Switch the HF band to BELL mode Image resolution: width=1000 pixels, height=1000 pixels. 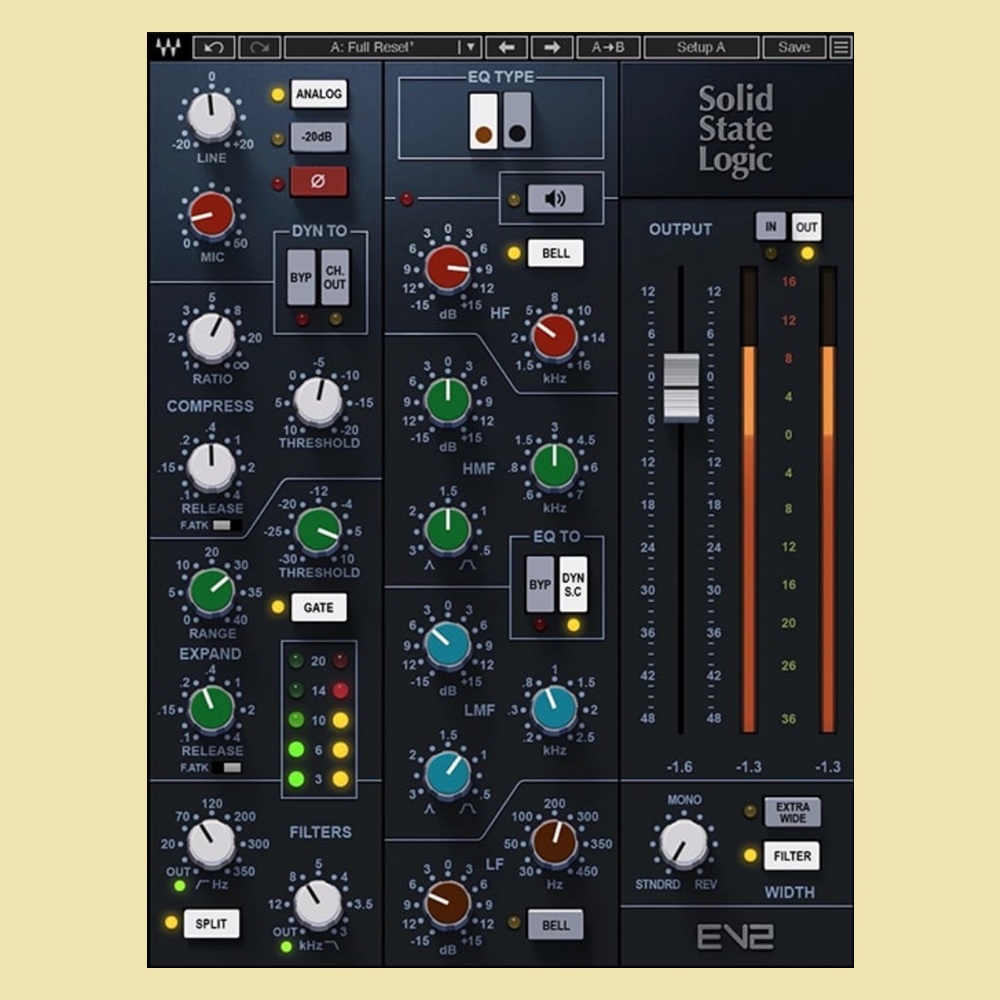pyautogui.click(x=554, y=252)
